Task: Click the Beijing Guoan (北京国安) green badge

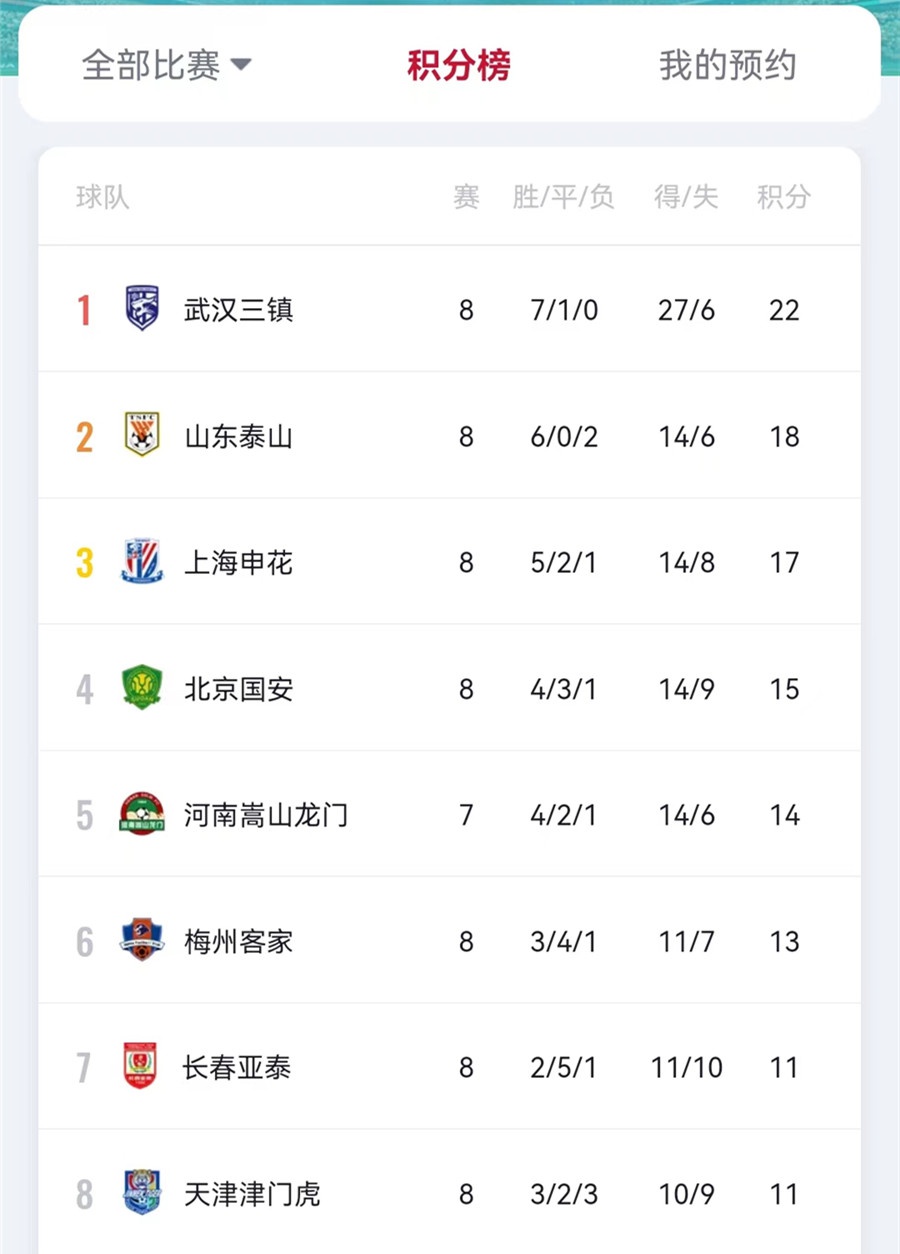Action: [142, 688]
